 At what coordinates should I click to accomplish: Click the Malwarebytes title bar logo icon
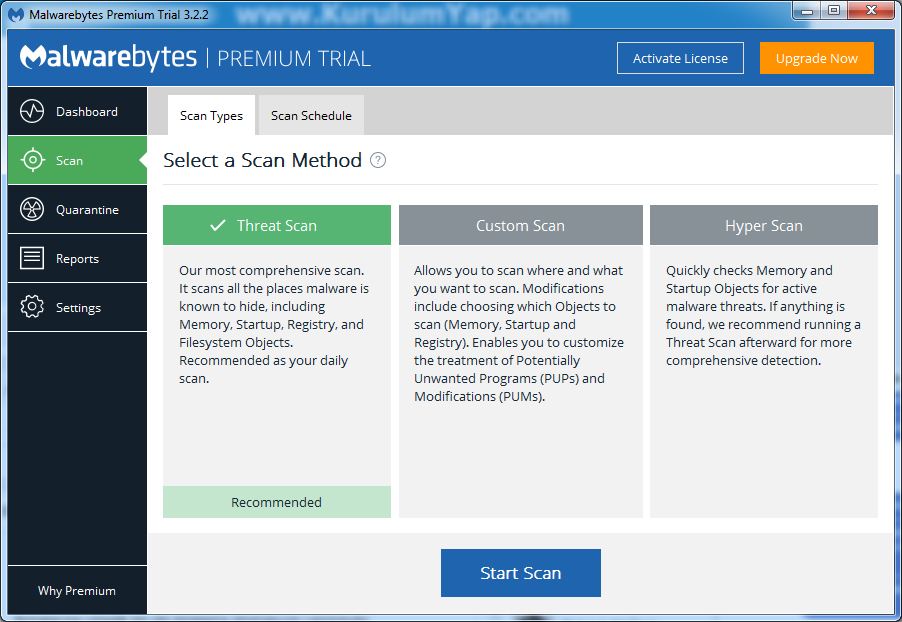coord(16,14)
